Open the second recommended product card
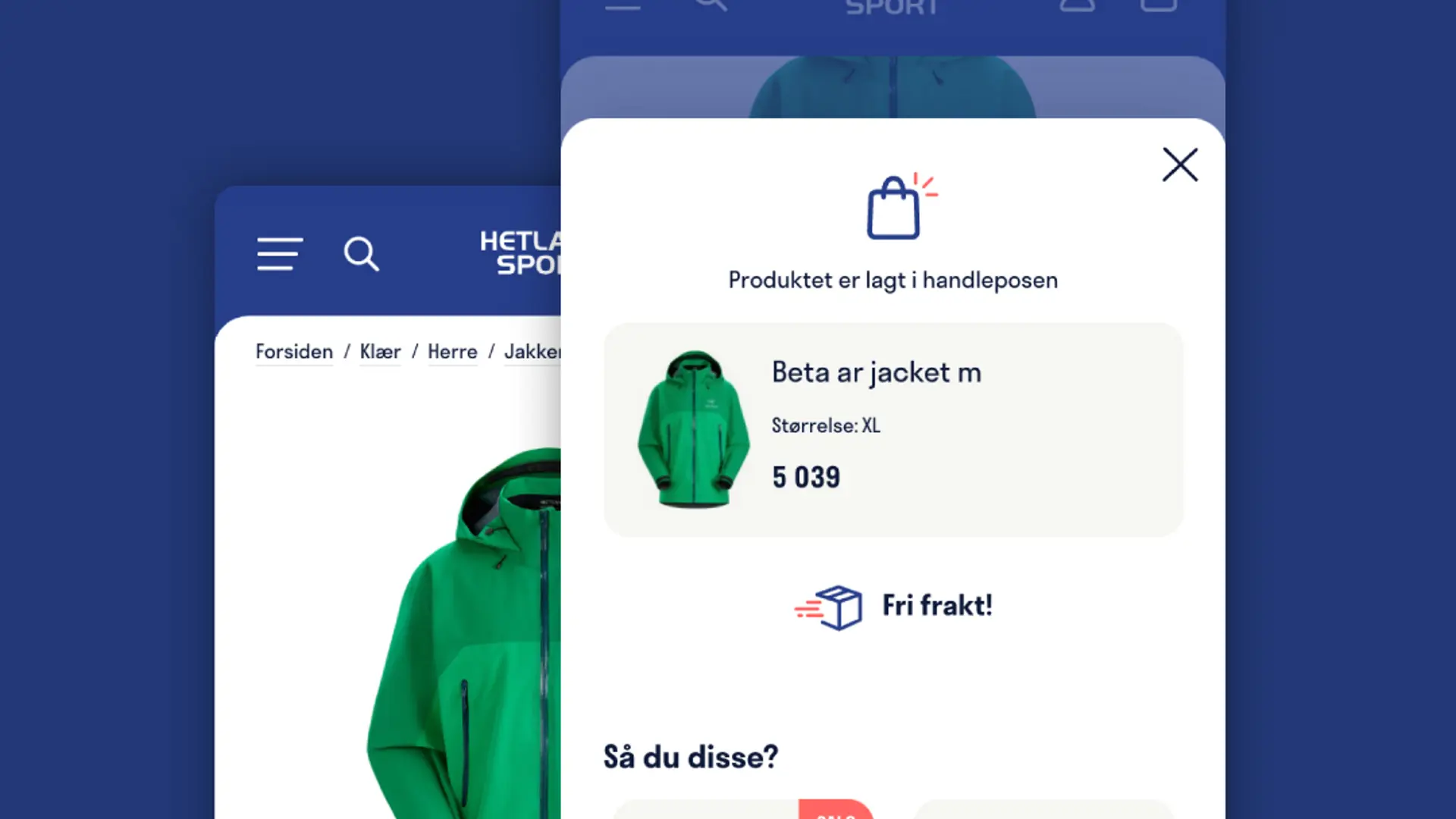The height and width of the screenshot is (819, 1456). 1044,809
